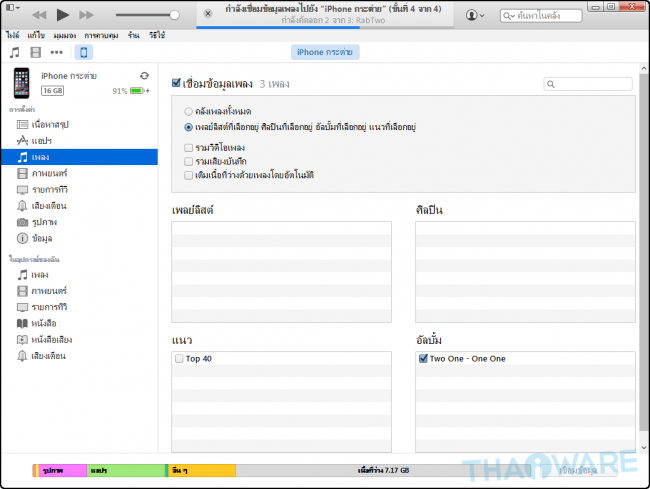
Task: Open รูปภาพ in sidebar
Action: click(x=36, y=222)
